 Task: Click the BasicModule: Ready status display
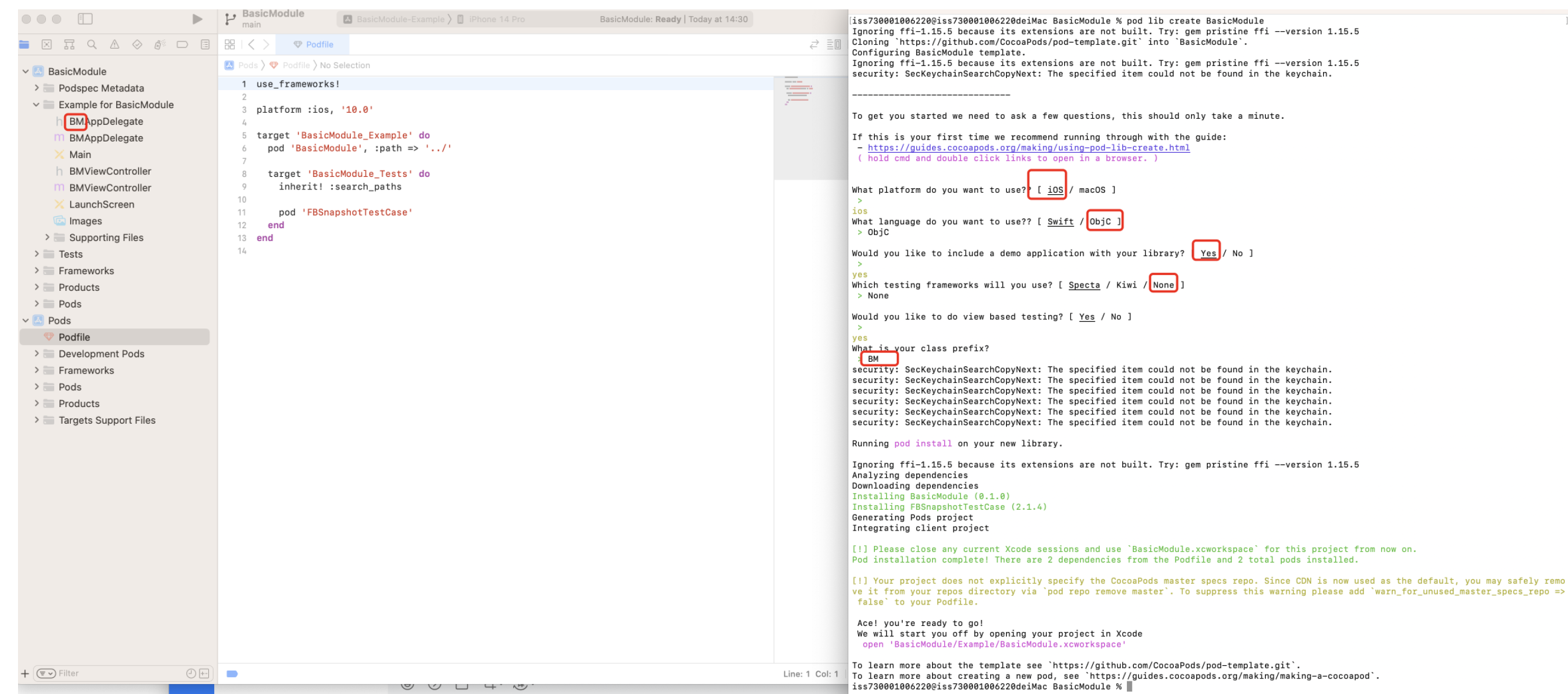point(674,19)
